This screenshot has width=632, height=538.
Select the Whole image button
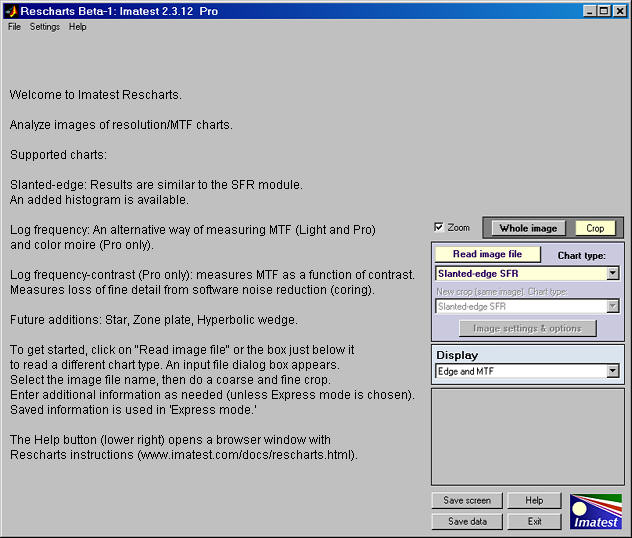[x=528, y=228]
